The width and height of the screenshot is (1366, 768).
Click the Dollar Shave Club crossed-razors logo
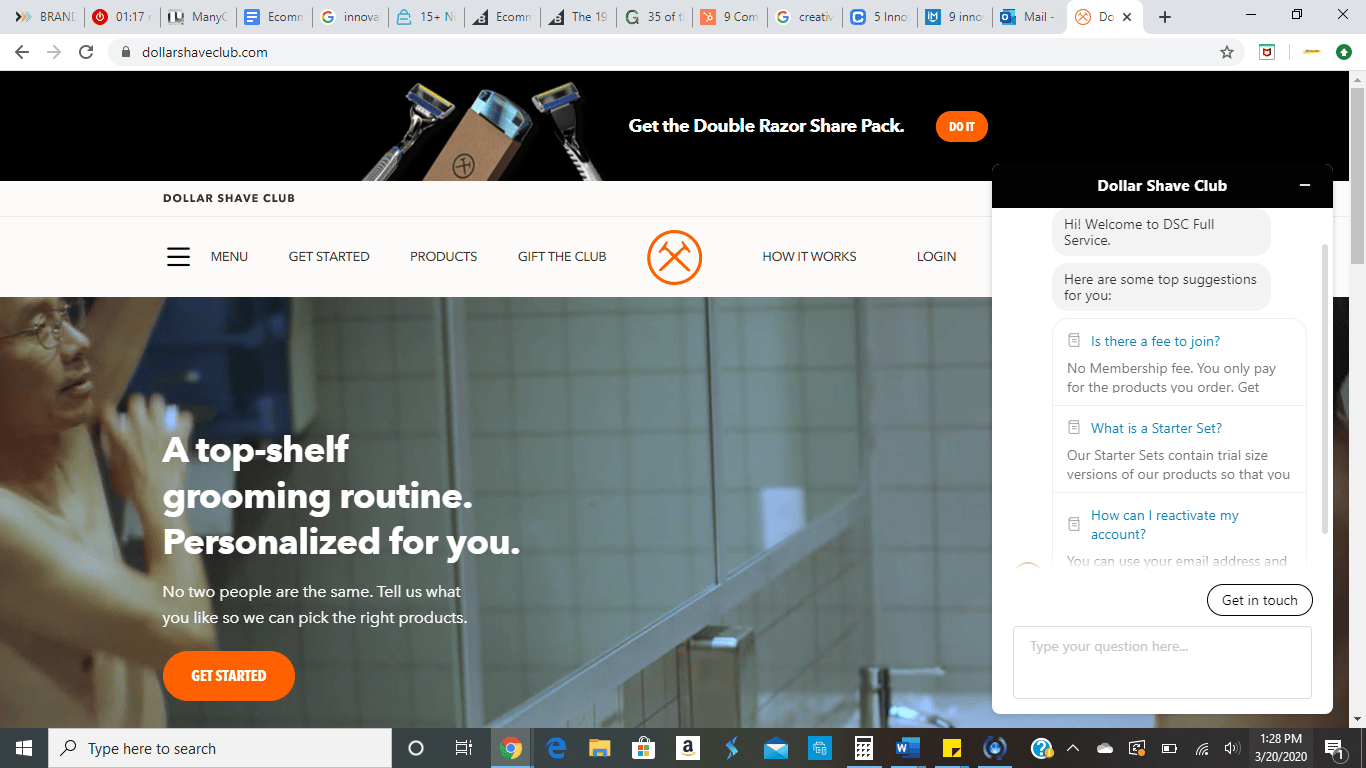click(674, 257)
